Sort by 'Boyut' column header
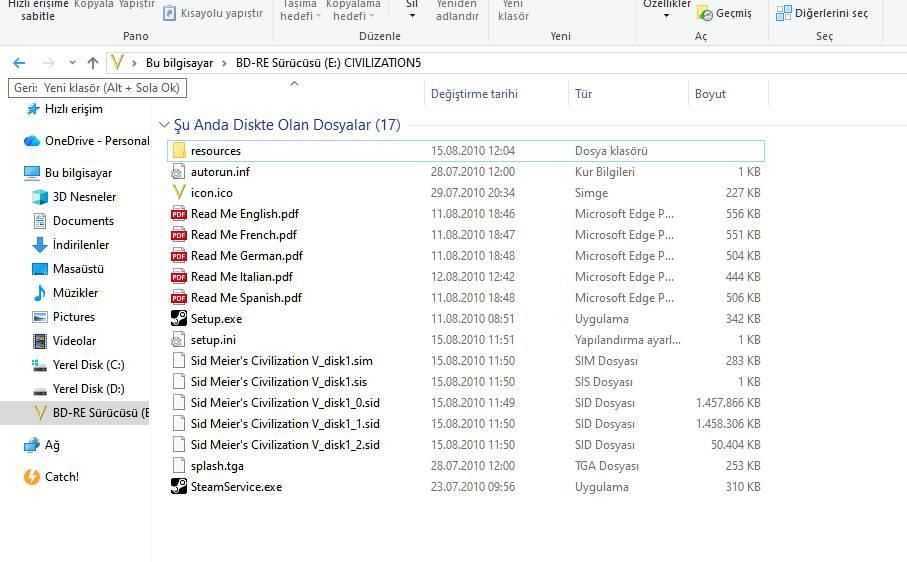The width and height of the screenshot is (907, 562). click(x=710, y=94)
